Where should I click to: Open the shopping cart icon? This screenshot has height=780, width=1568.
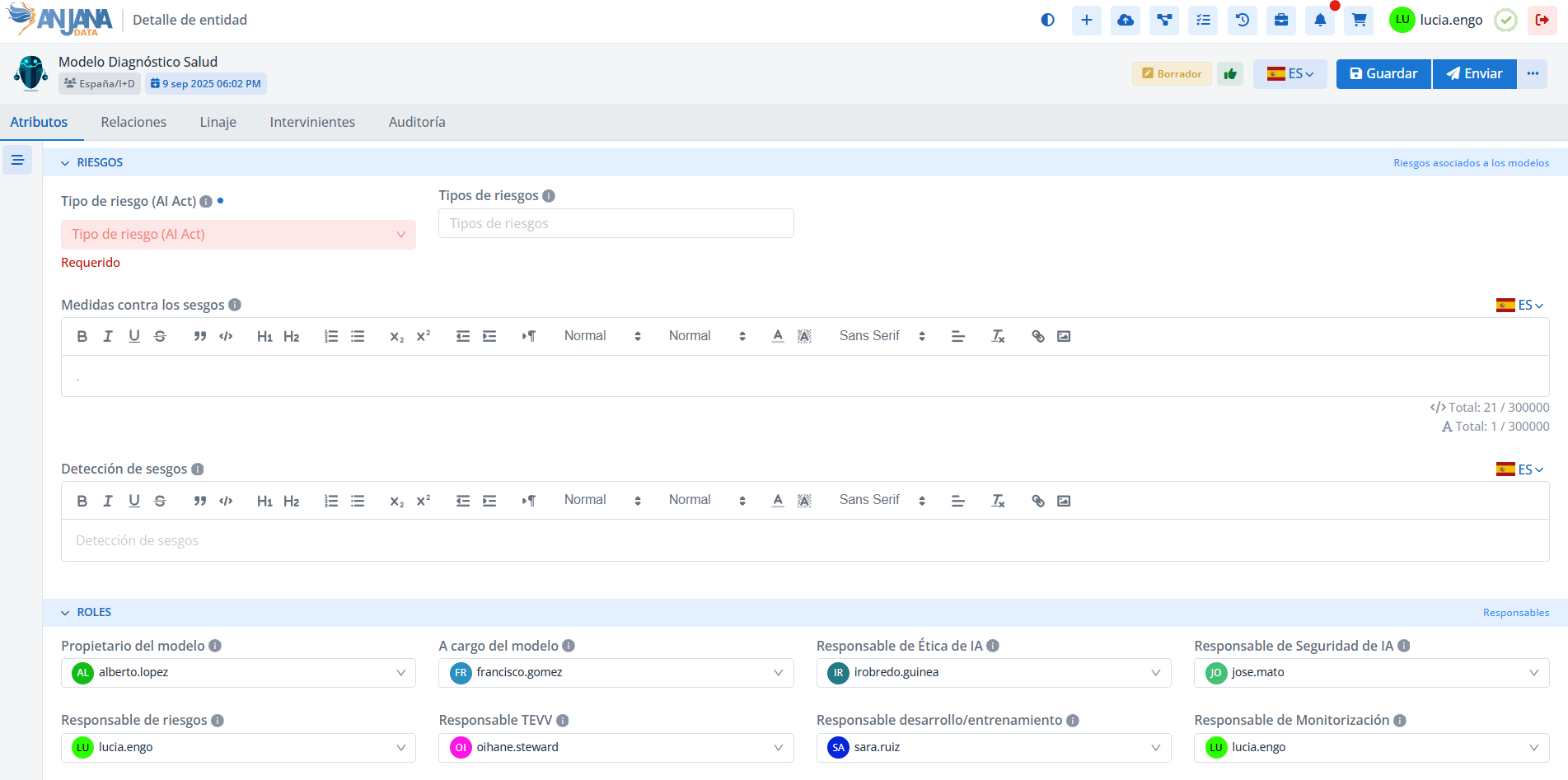(1359, 21)
